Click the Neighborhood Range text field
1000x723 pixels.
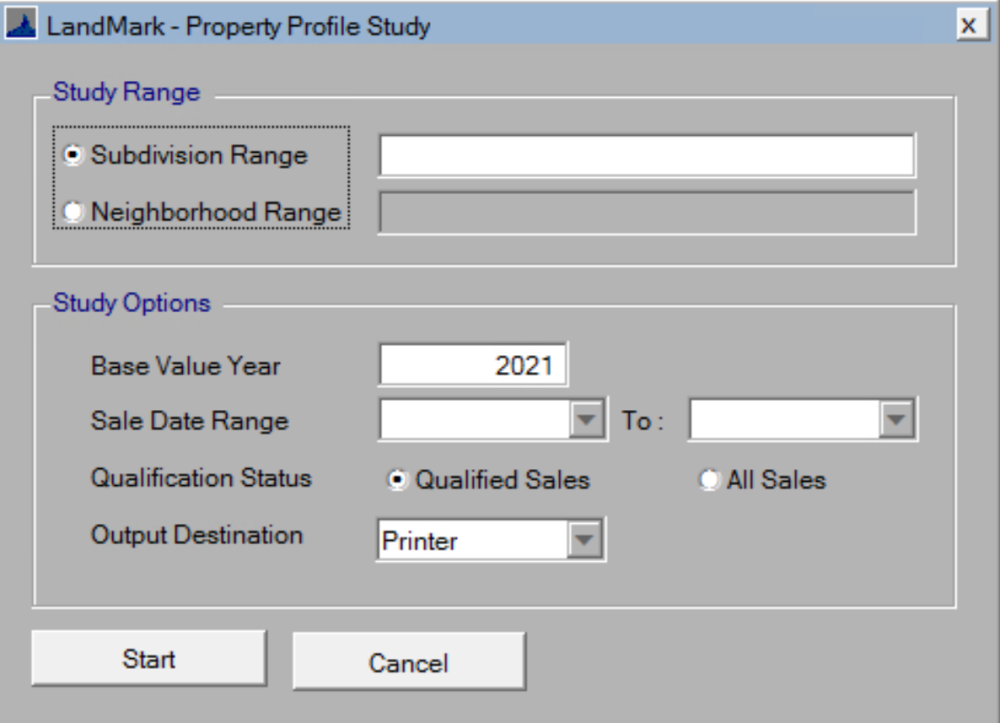pyautogui.click(x=646, y=212)
